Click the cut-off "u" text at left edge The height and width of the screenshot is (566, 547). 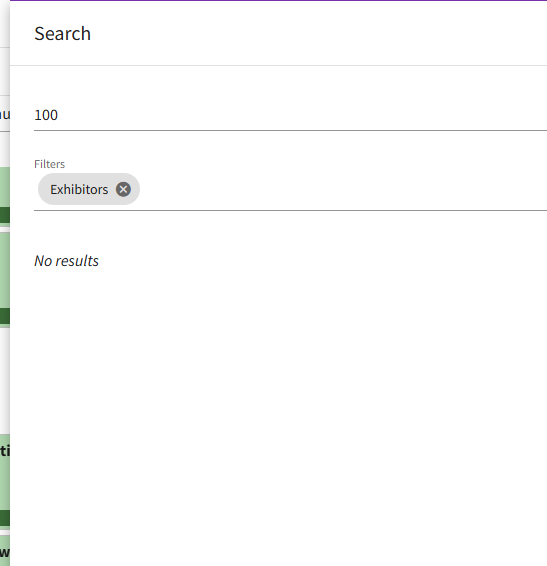click(5, 115)
